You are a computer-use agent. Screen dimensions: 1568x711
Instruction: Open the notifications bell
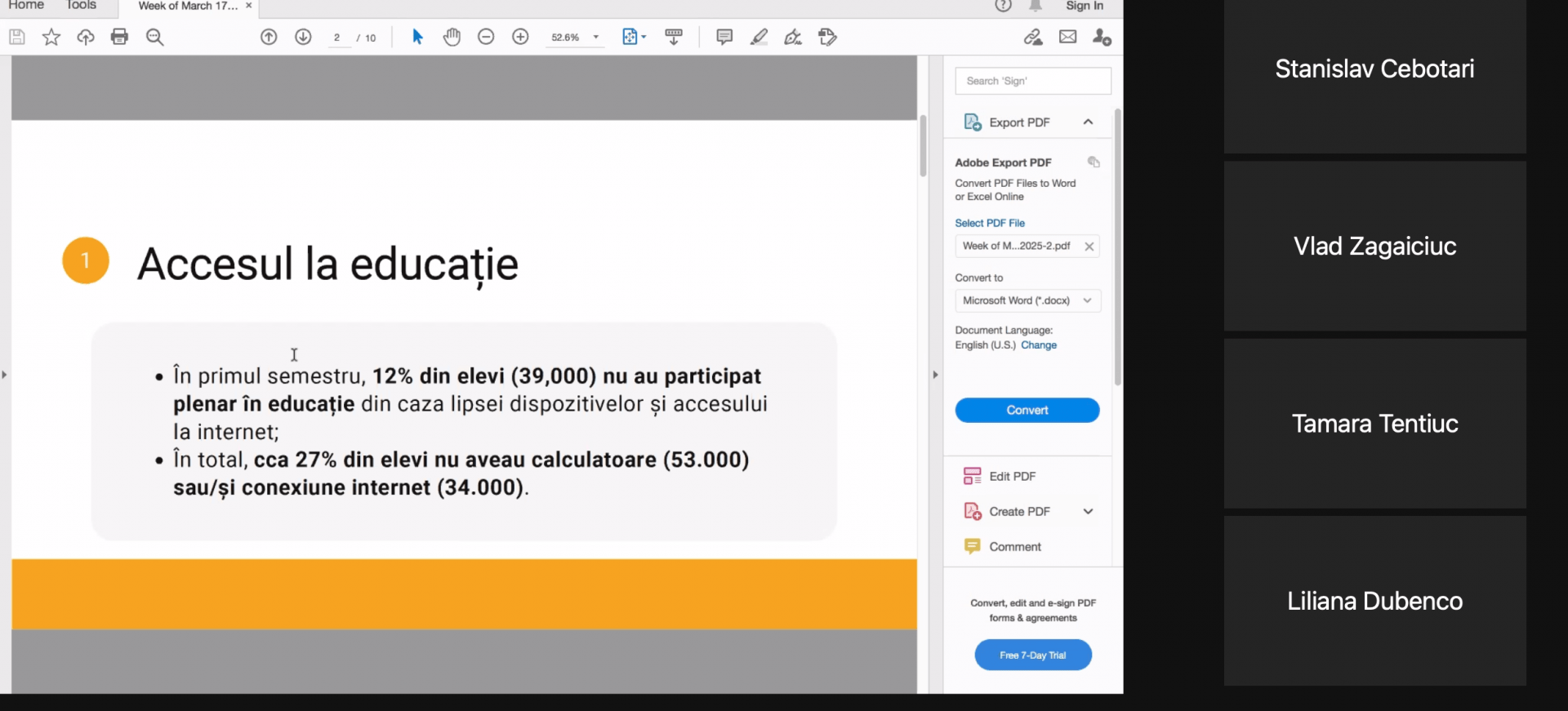click(x=1036, y=6)
